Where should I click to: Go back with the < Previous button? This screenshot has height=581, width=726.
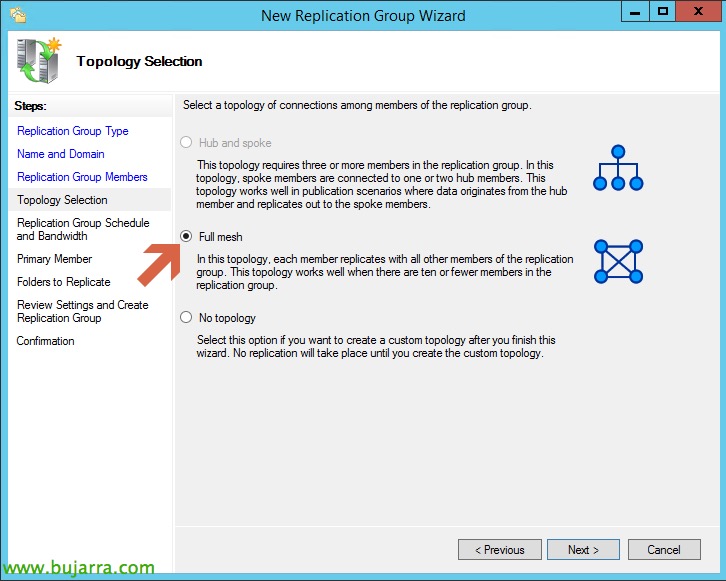coord(500,550)
